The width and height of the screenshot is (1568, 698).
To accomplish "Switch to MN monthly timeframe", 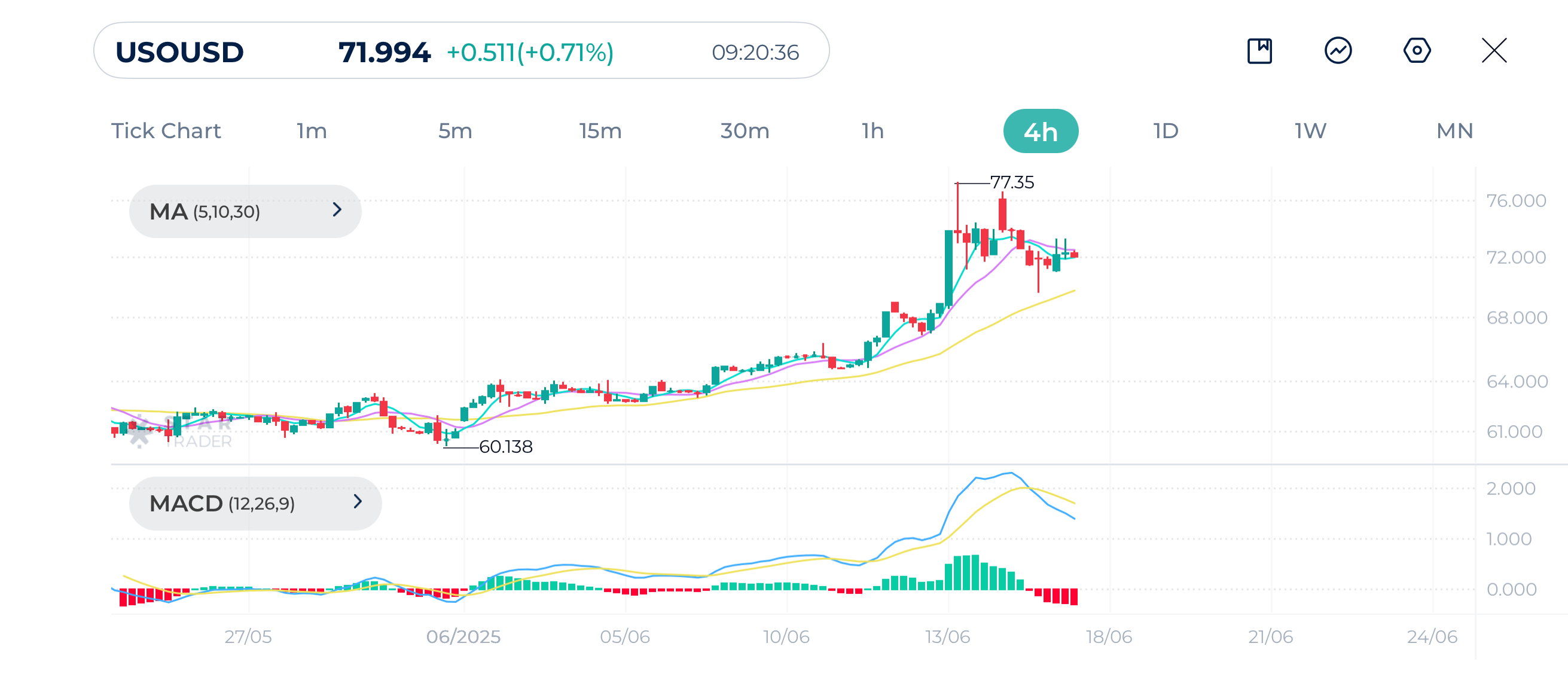I will (x=1454, y=131).
